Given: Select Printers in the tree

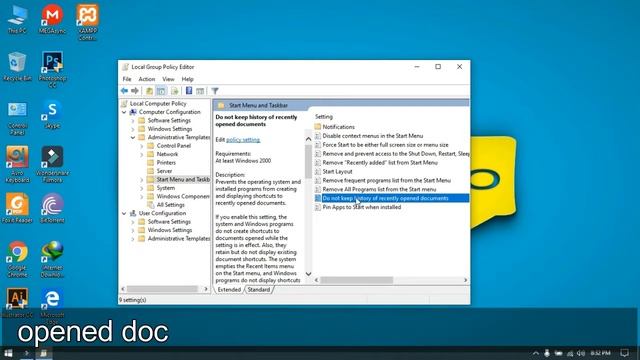Looking at the screenshot, I should click(x=166, y=162).
